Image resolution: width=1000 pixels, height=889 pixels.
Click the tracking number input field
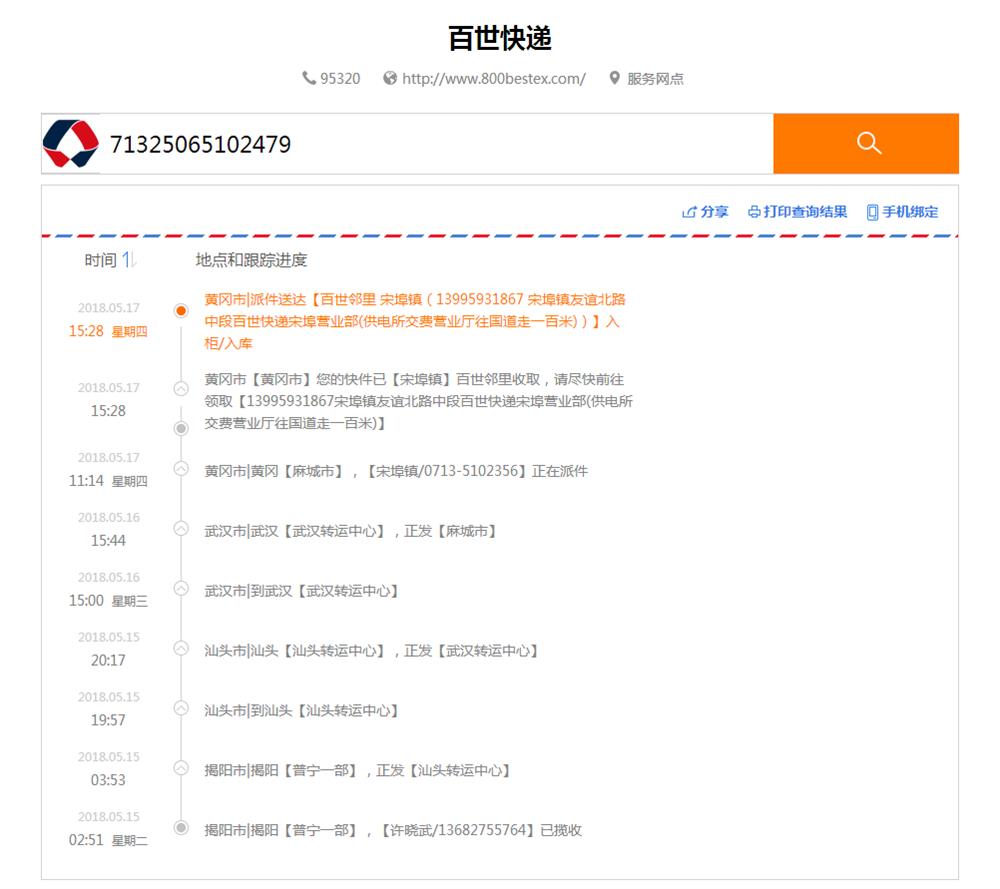(435, 145)
